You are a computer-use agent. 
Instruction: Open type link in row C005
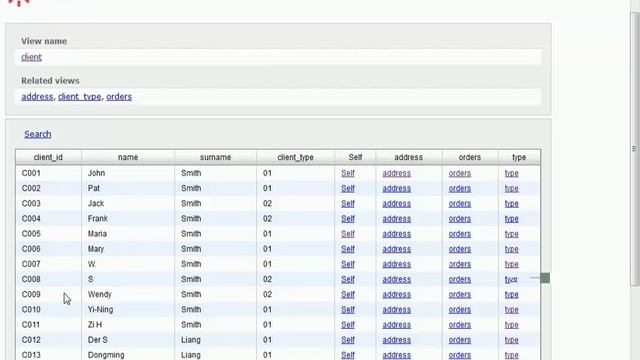tap(511, 234)
